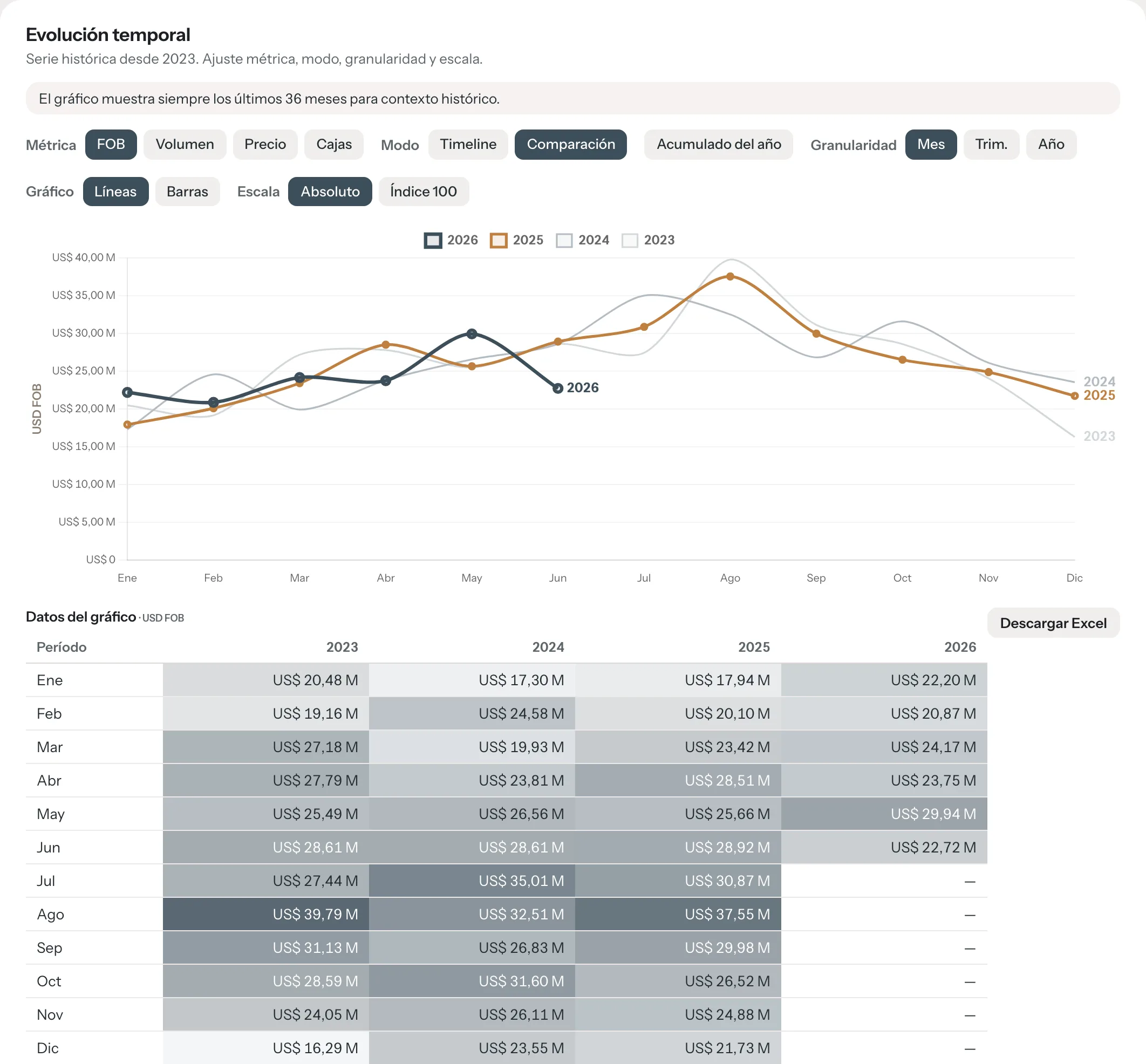The width and height of the screenshot is (1146, 1064).
Task: Download chart data with Descargar Excel
Action: coord(1053,623)
